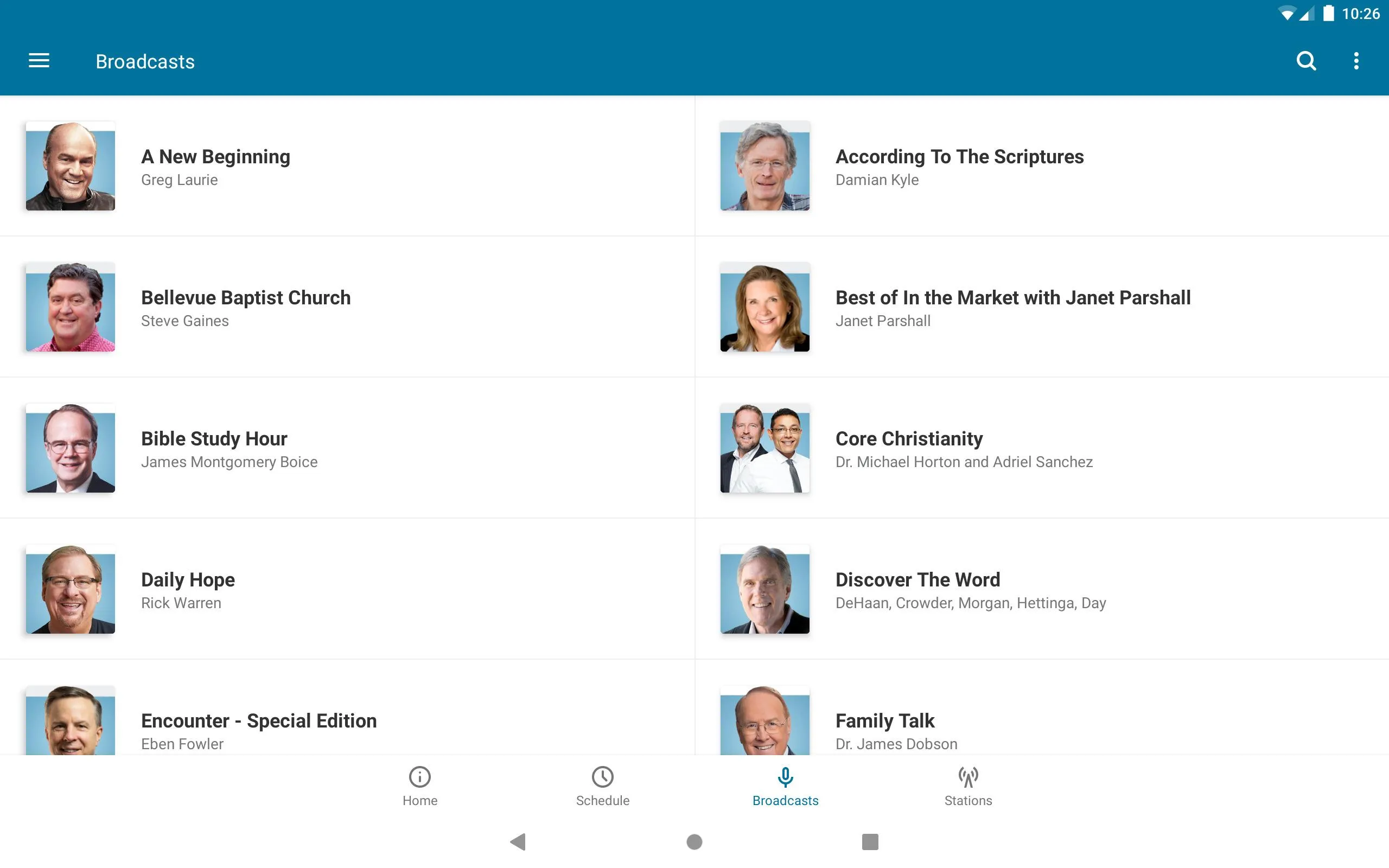This screenshot has height=868, width=1389.
Task: Open the Search icon
Action: pos(1307,61)
